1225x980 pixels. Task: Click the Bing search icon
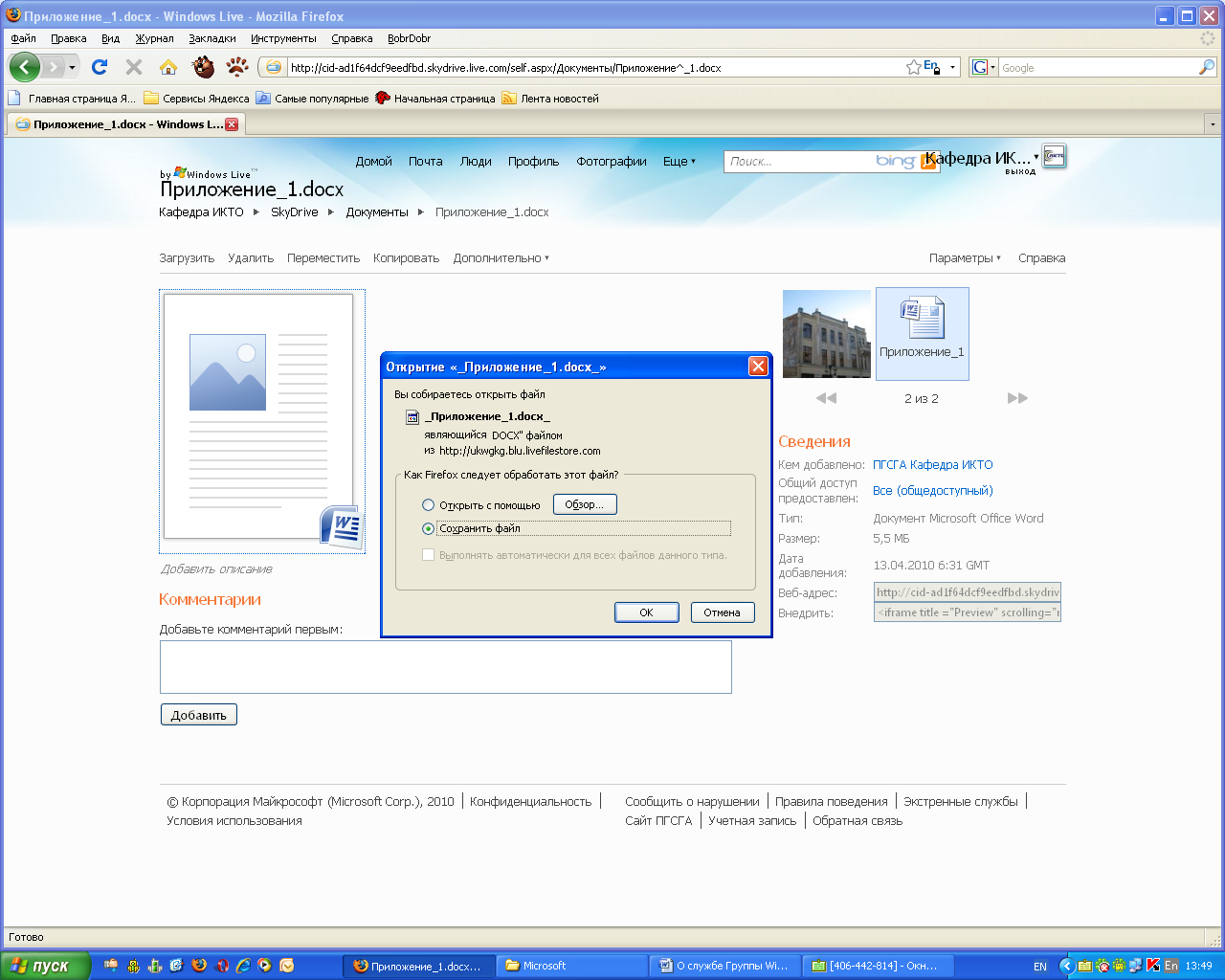[928, 162]
